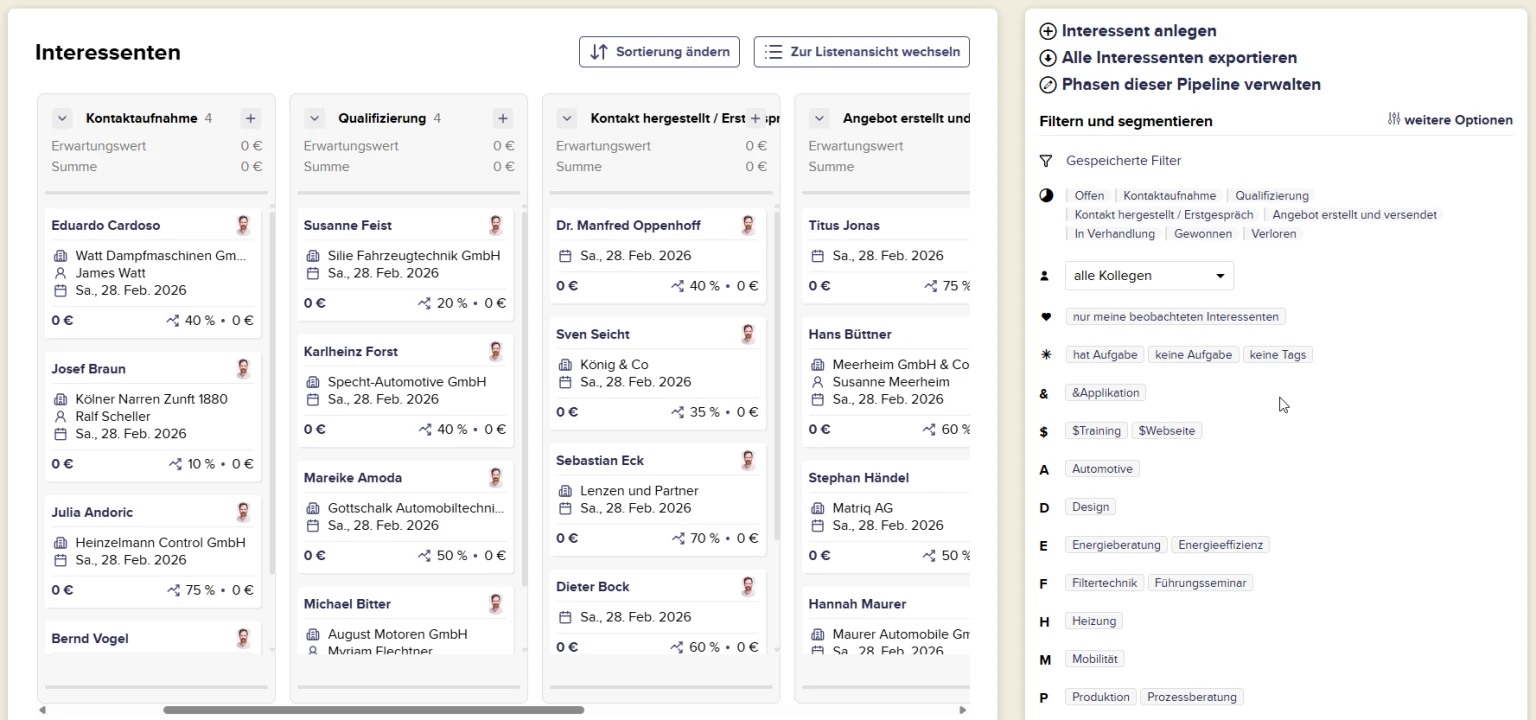Viewport: 1536px width, 720px height.
Task: Click plus icon in Qualifizierung column header
Action: pyautogui.click(x=503, y=119)
